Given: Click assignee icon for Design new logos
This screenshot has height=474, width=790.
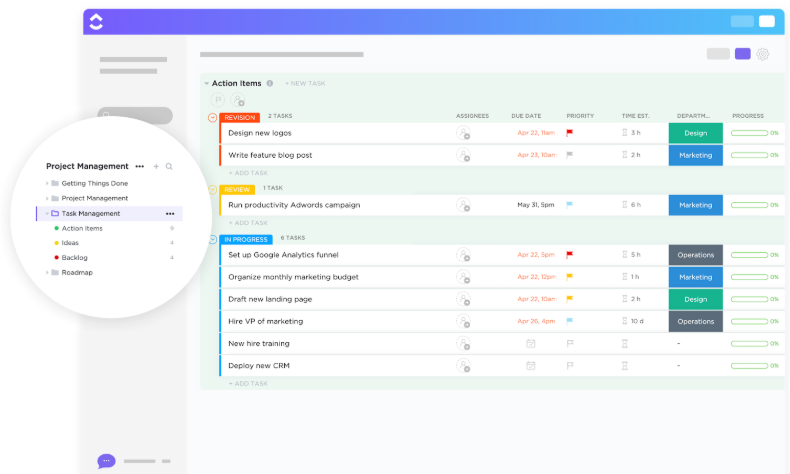Looking at the screenshot, I should pos(463,133).
